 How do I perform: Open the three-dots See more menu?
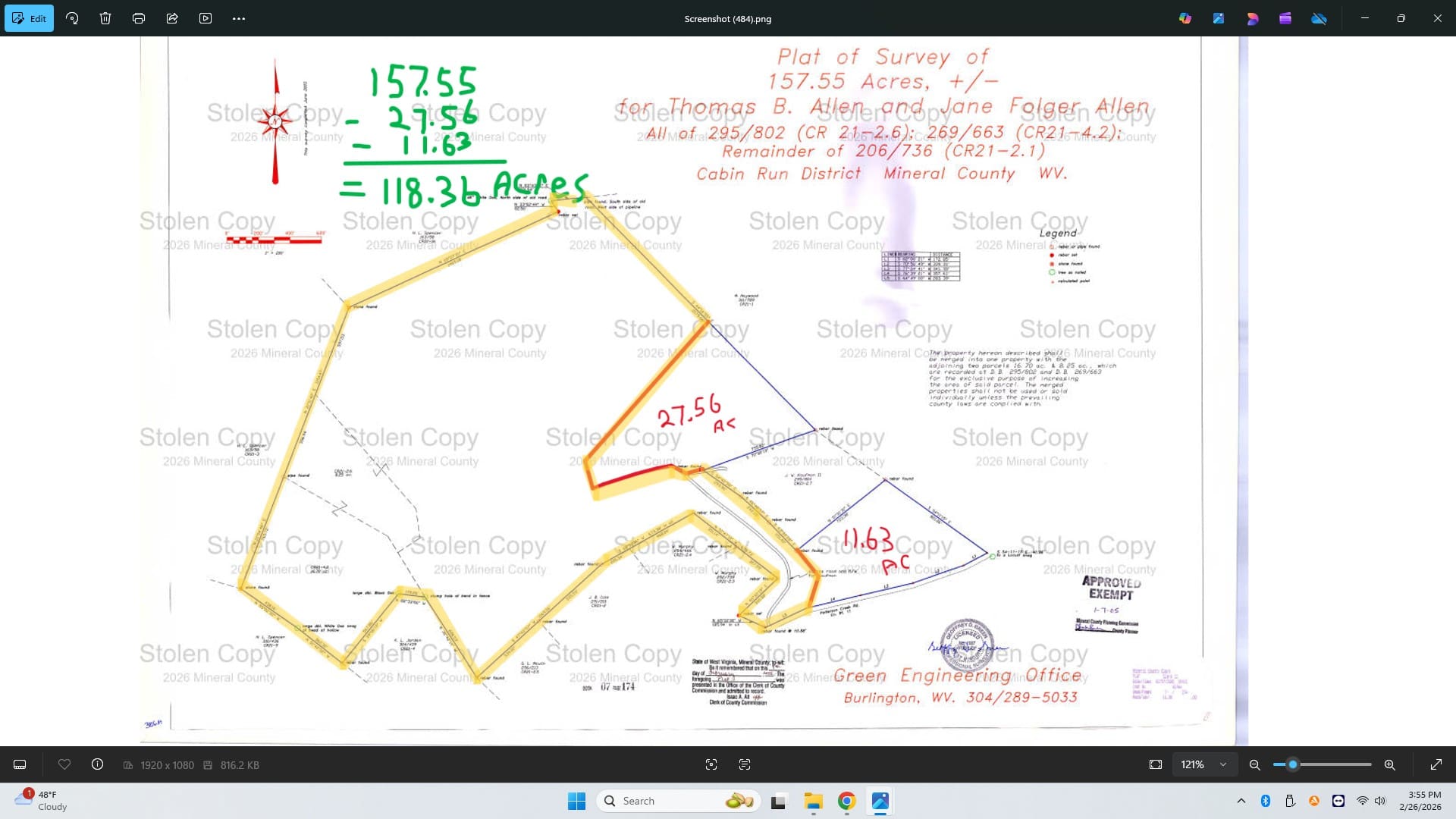click(x=239, y=18)
